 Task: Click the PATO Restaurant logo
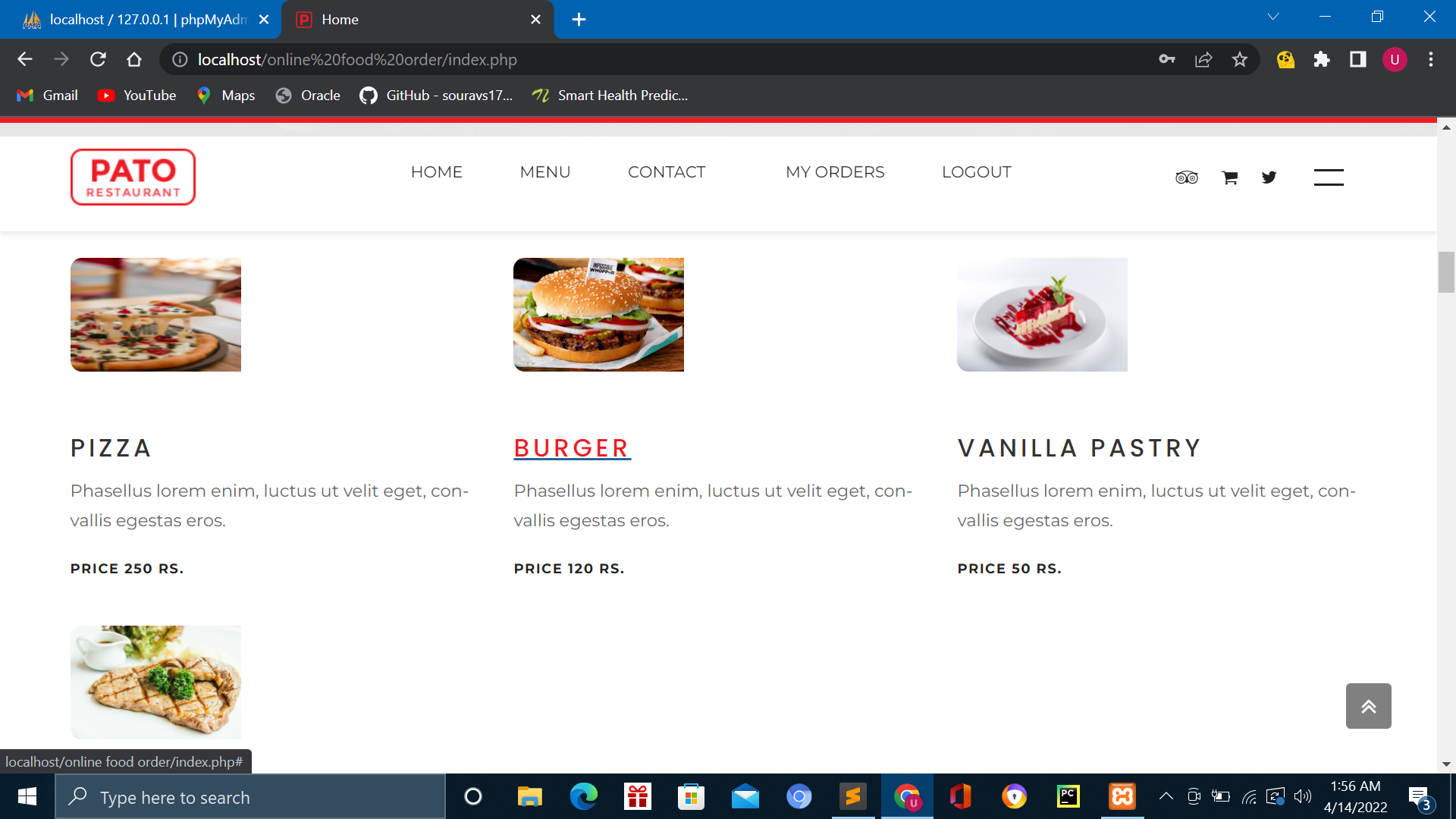point(133,177)
